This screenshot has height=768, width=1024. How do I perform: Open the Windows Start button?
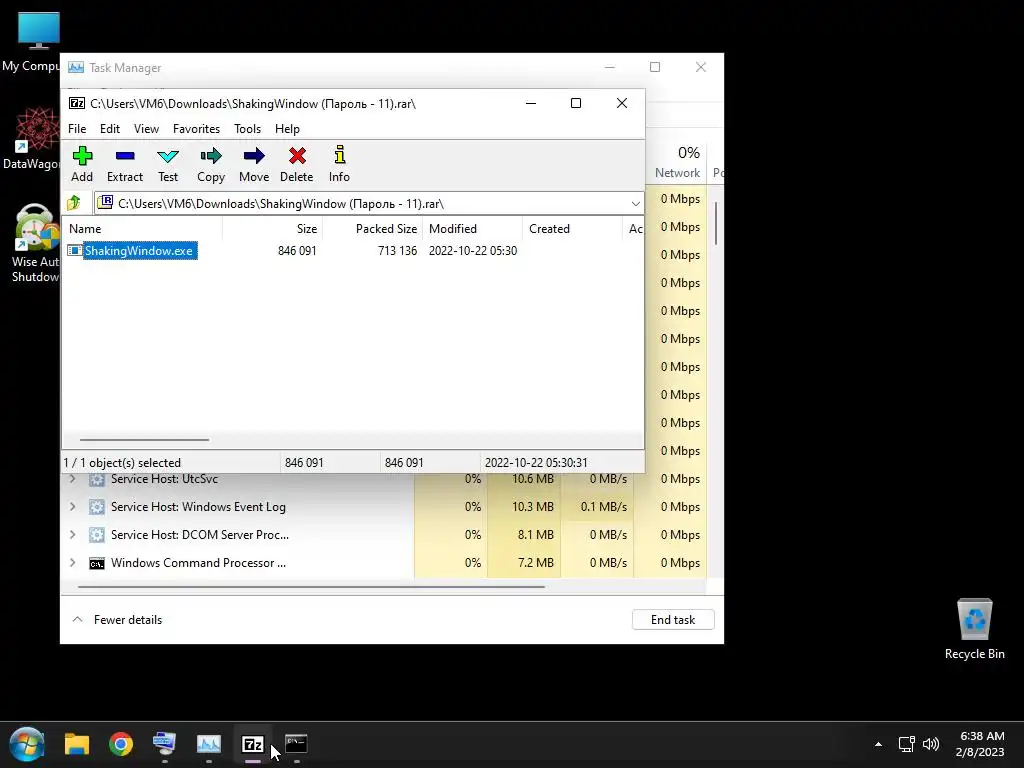click(27, 744)
